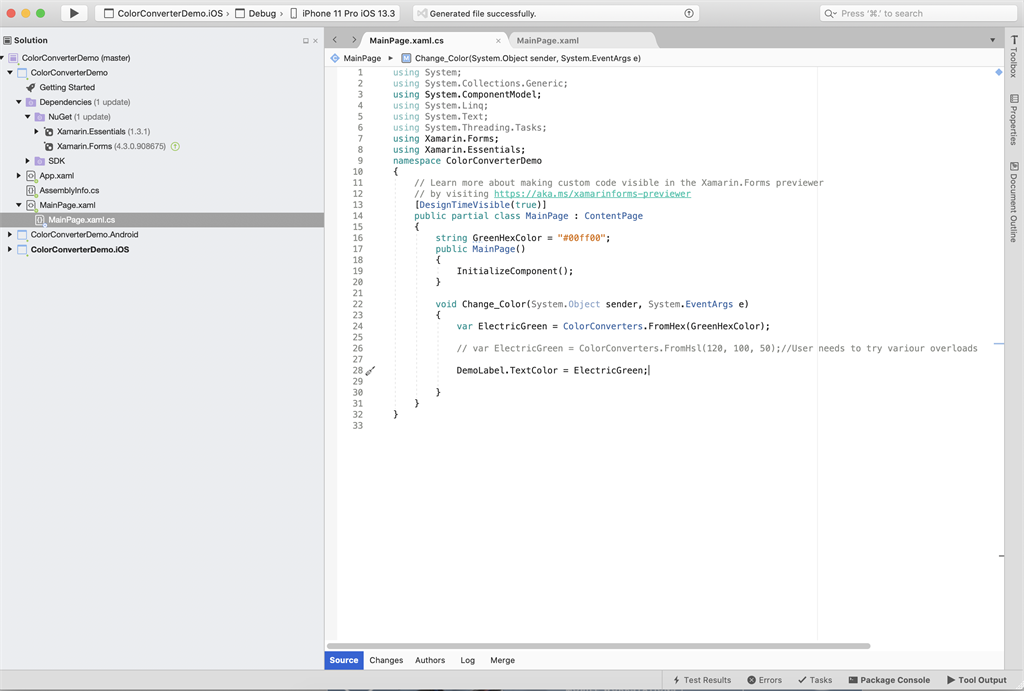Expand the SDK folder
Screen dimensions: 1024x691
click(28, 161)
